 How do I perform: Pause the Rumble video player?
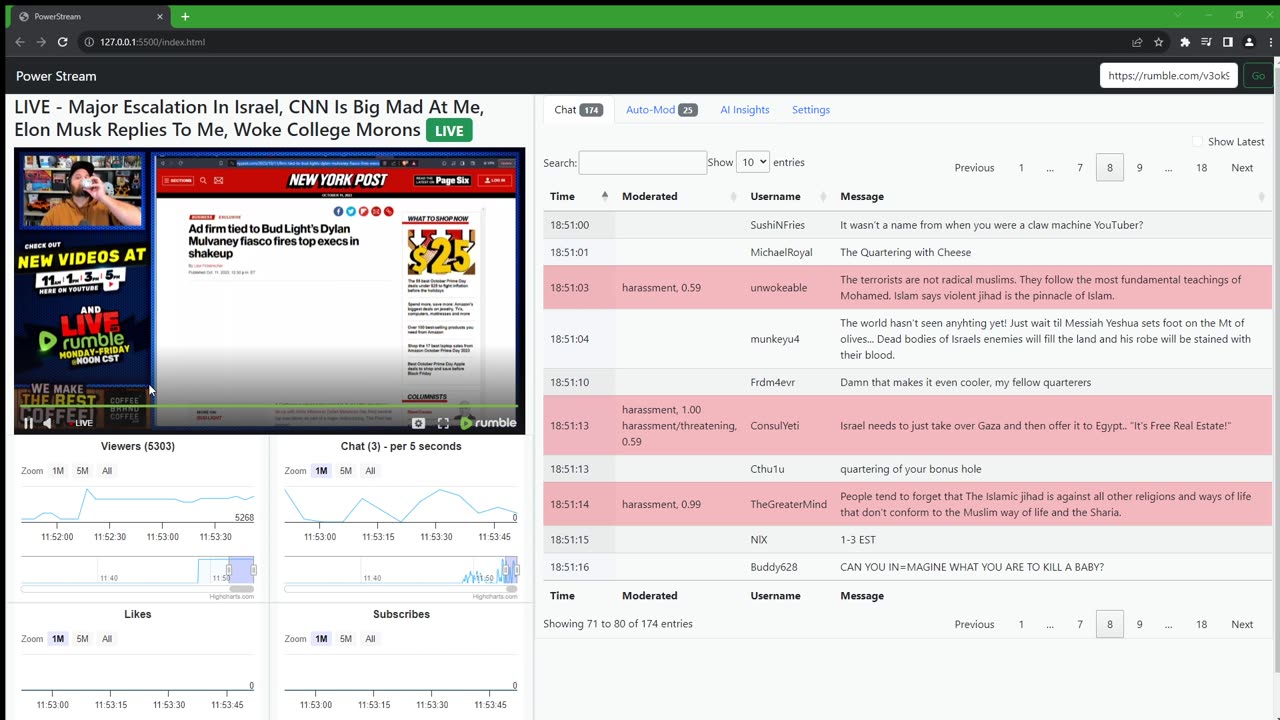point(28,423)
